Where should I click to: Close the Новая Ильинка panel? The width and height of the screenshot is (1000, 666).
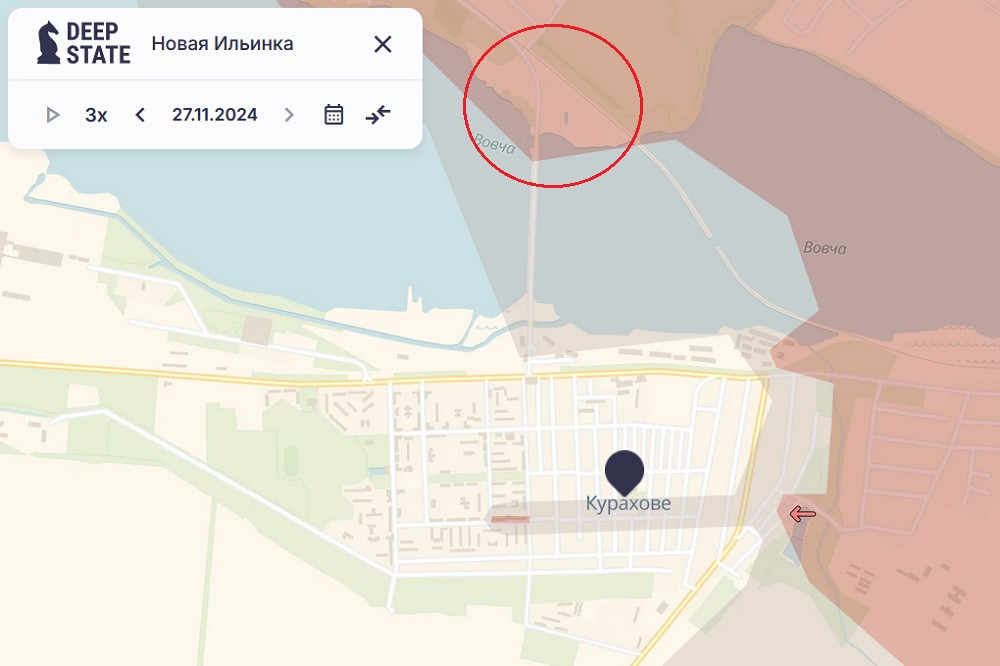pyautogui.click(x=382, y=44)
